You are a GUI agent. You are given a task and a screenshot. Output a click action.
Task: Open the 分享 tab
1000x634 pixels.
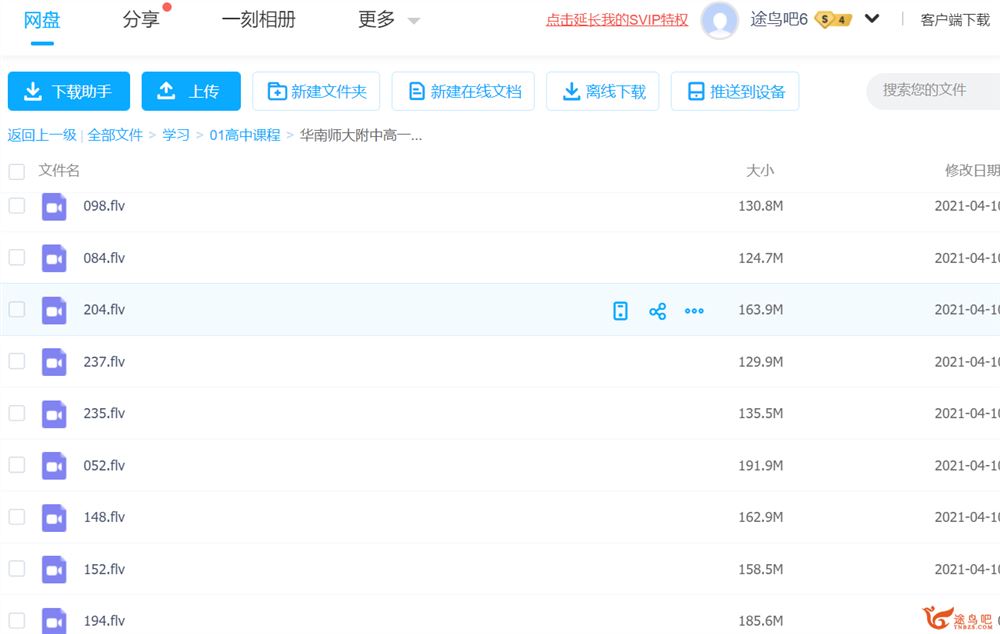click(141, 20)
